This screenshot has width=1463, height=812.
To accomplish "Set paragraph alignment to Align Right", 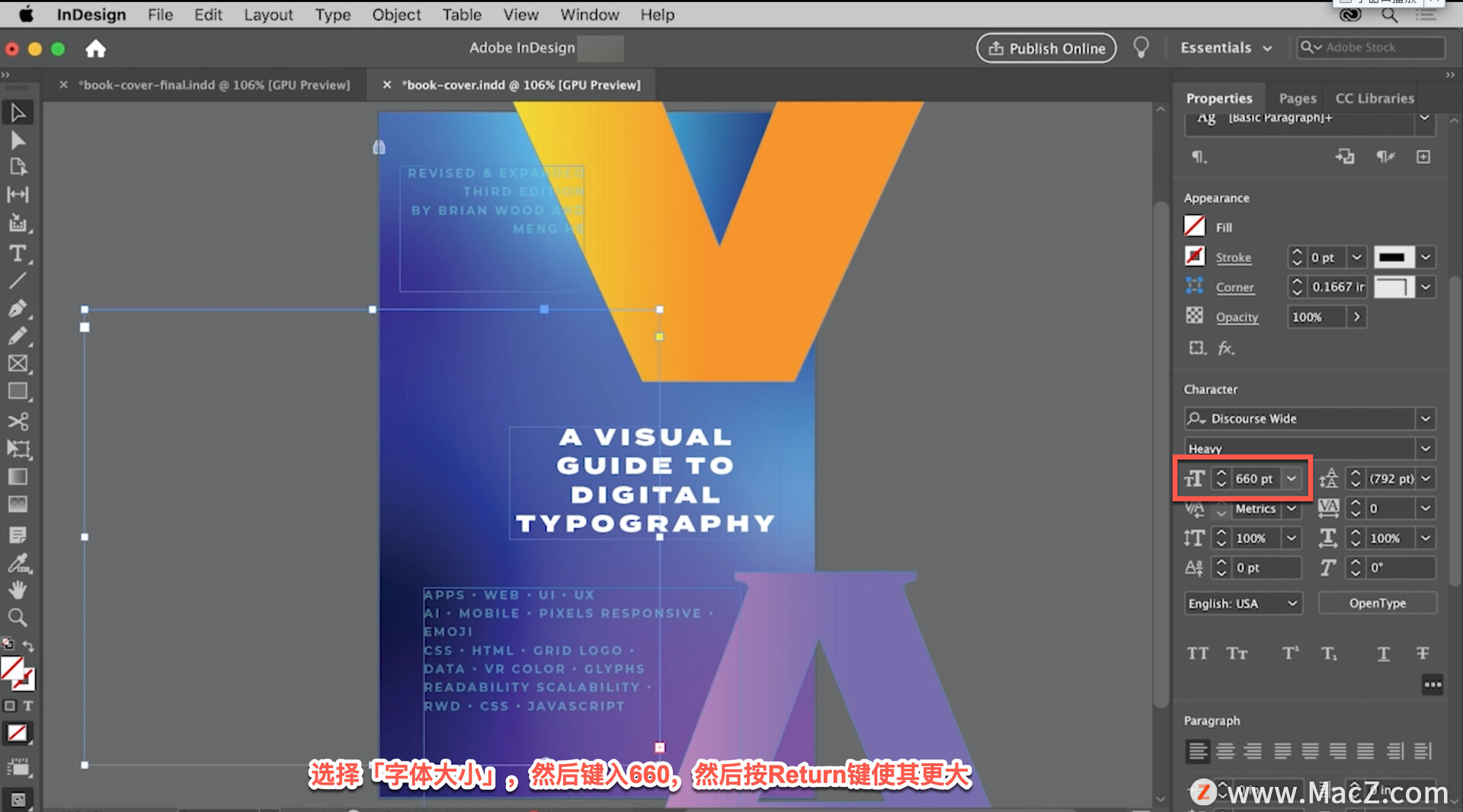I will 1253,751.
